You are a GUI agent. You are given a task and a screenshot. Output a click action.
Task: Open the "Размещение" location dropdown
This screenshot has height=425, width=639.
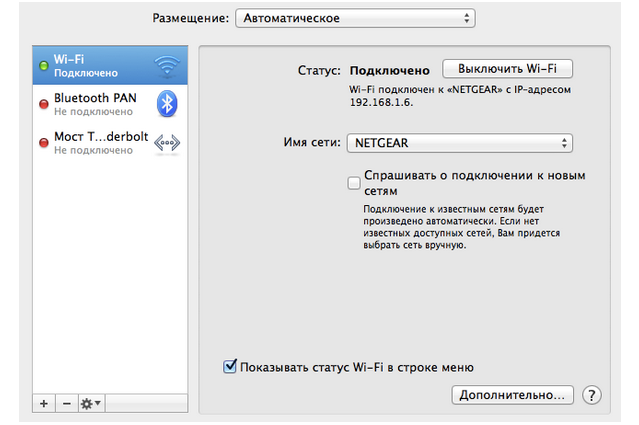pyautogui.click(x=354, y=18)
